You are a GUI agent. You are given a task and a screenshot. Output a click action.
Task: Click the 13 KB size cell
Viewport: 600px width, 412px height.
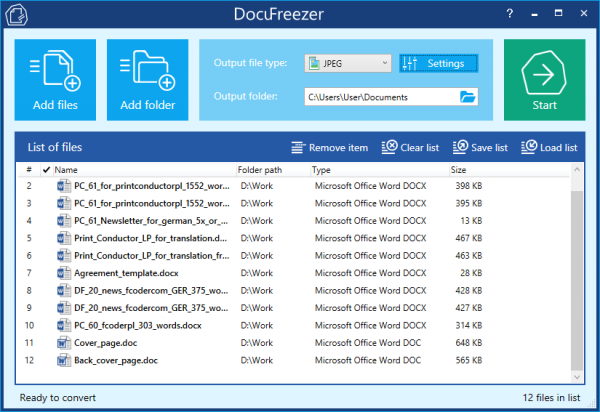point(471,221)
